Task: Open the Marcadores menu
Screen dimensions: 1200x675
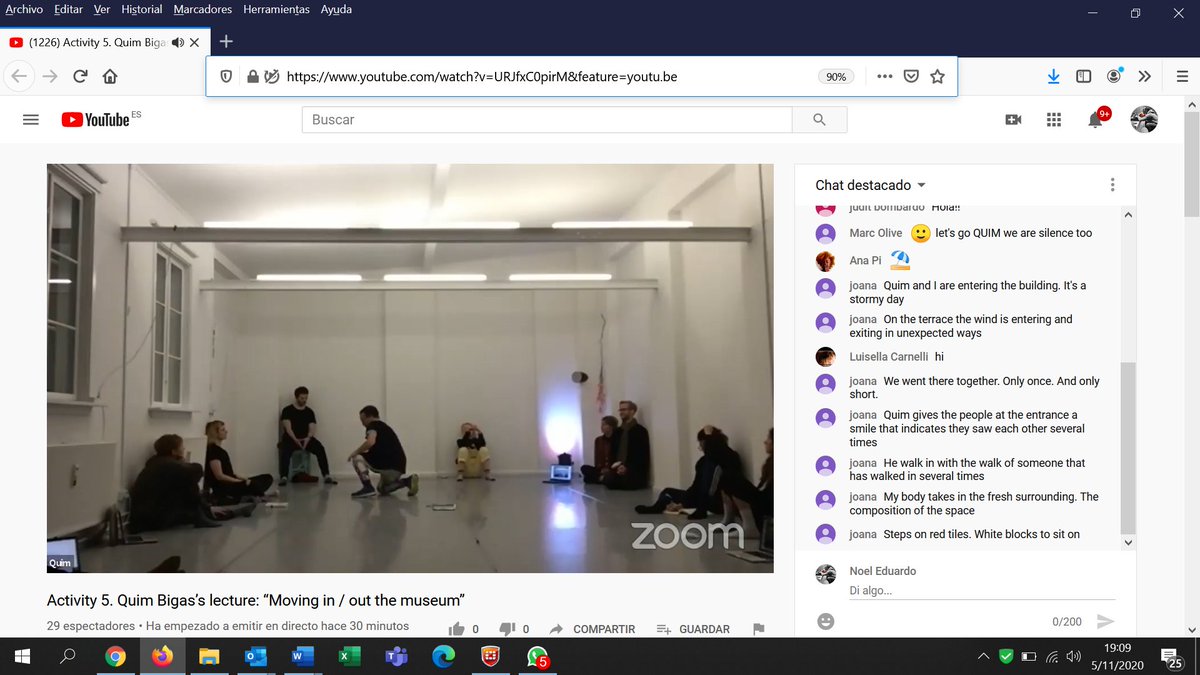Action: click(x=202, y=10)
